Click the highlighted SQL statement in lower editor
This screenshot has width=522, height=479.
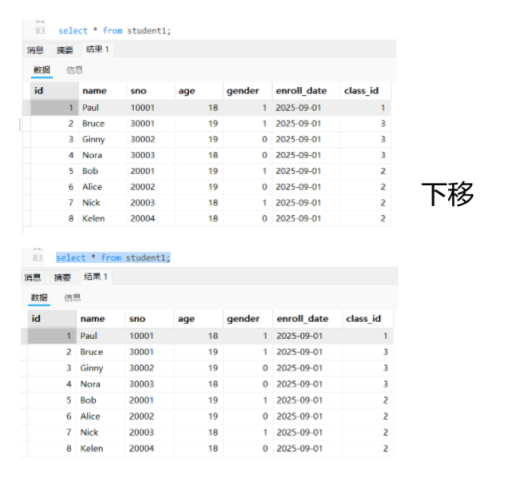coord(113,258)
